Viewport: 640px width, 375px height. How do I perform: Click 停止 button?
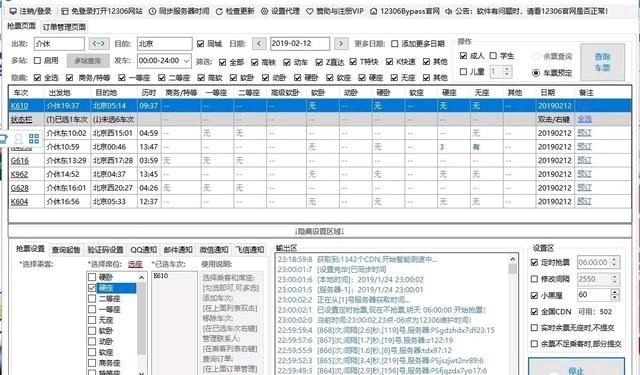pyautogui.click(x=576, y=367)
